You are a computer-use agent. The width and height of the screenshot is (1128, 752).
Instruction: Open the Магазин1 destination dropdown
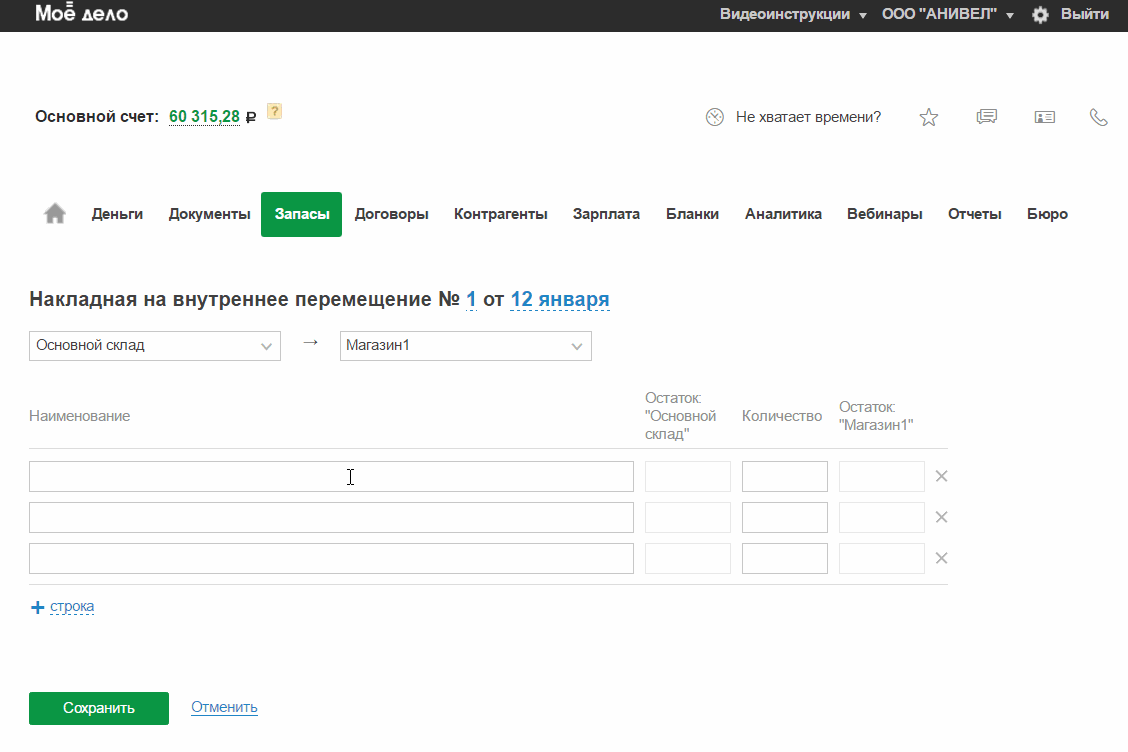465,346
